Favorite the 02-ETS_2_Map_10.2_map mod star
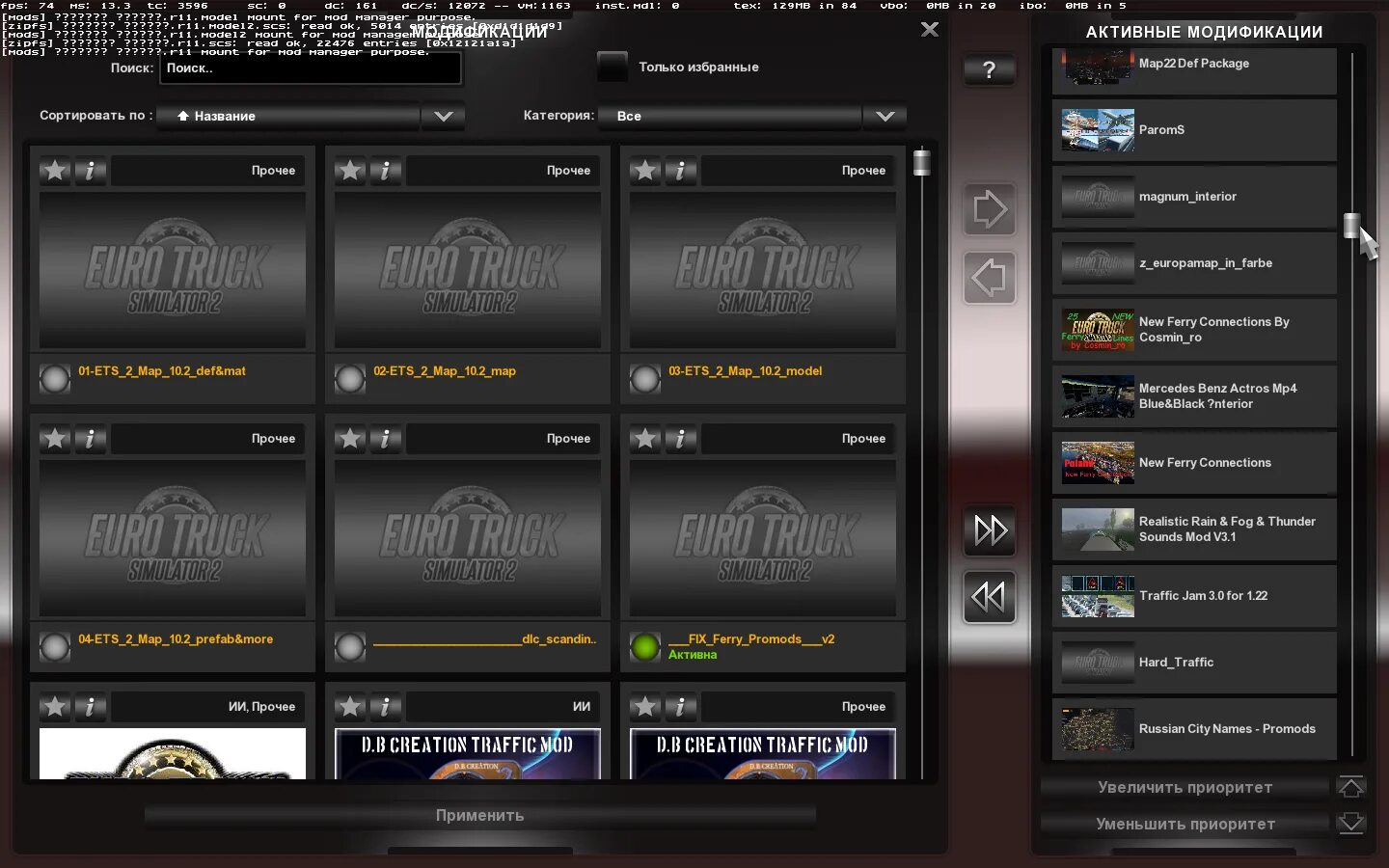This screenshot has height=868, width=1389. click(350, 171)
